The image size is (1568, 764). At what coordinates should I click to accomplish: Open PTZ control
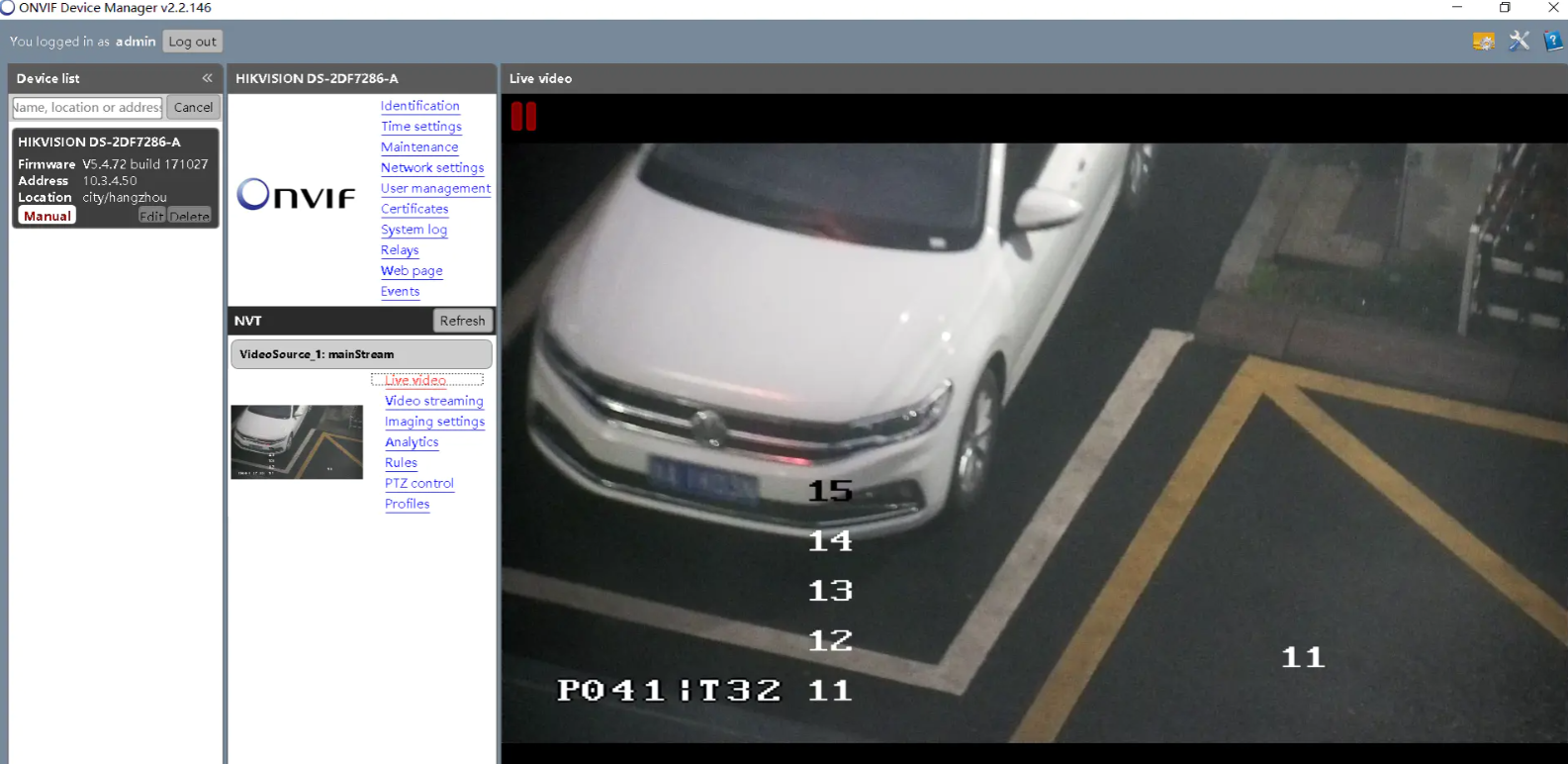coord(419,484)
